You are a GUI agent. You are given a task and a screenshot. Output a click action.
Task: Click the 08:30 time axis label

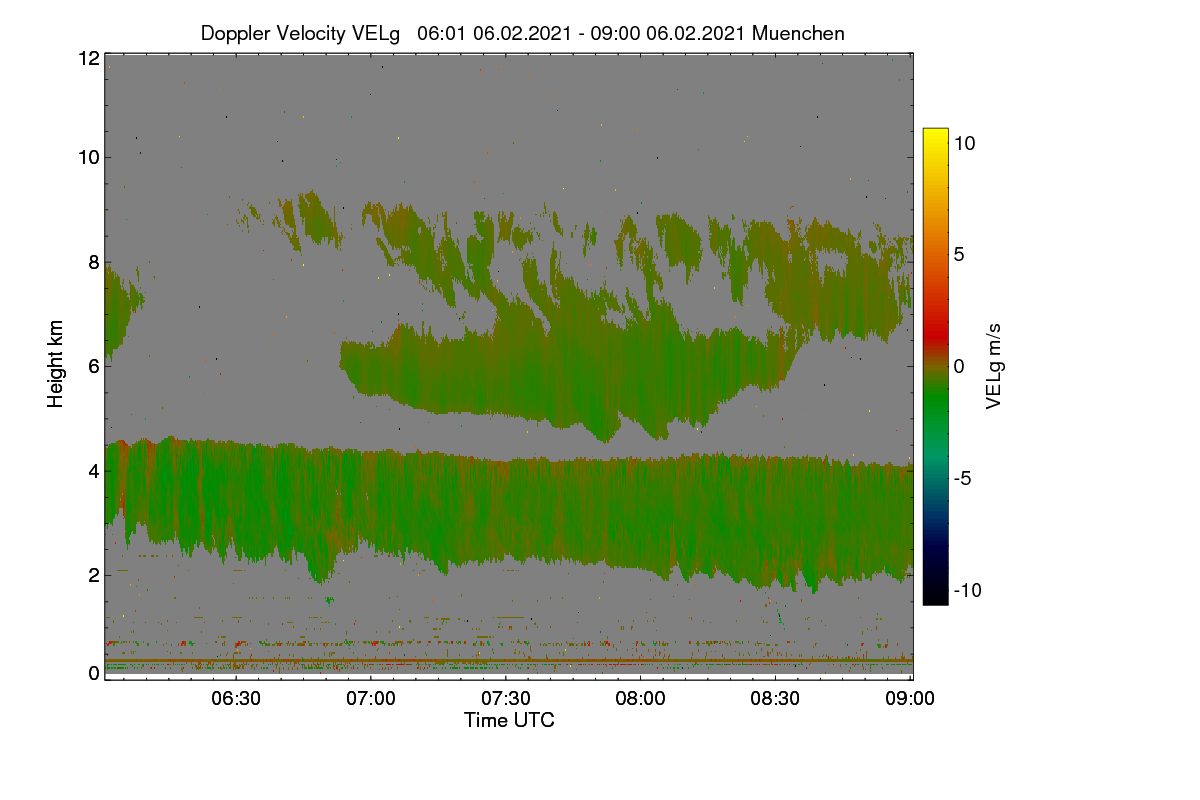click(776, 698)
